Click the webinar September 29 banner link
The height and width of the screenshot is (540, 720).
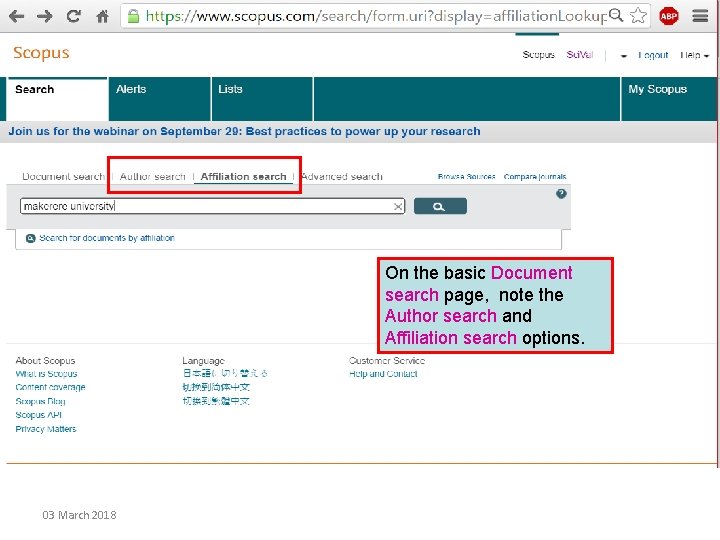pyautogui.click(x=244, y=131)
